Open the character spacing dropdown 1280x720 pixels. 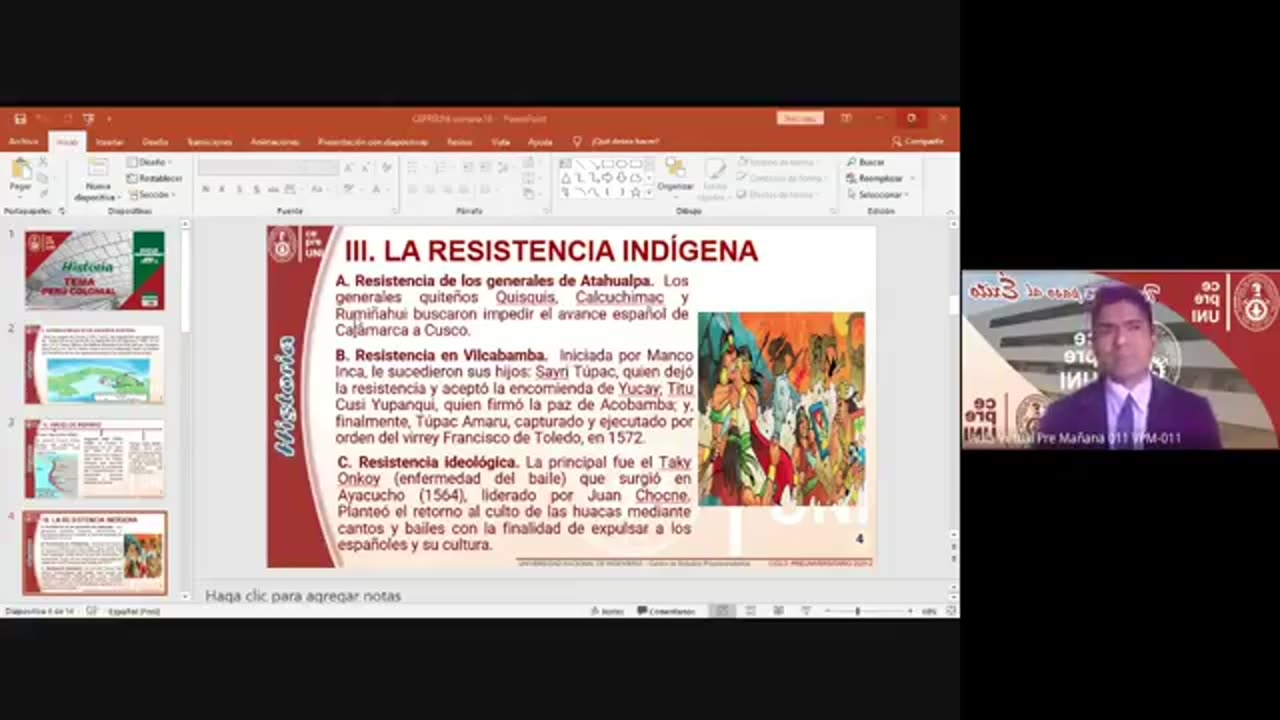tap(293, 189)
